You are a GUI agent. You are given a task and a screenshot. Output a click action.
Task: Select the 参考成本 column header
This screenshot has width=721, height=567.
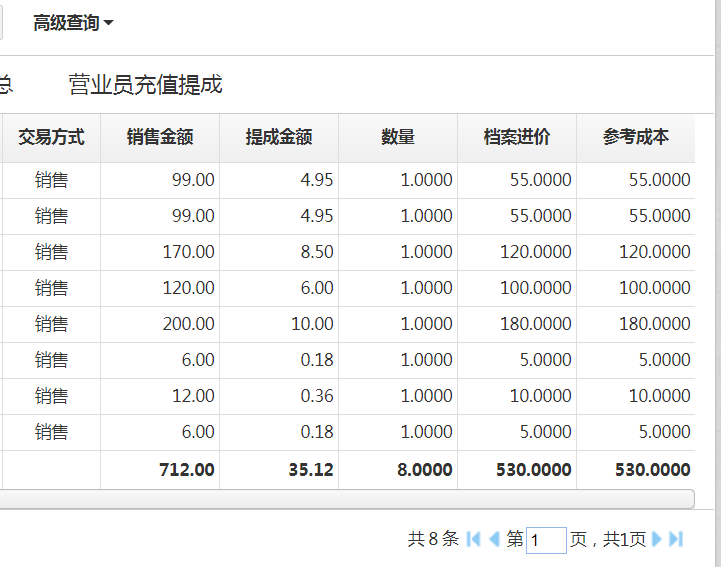pyautogui.click(x=636, y=138)
